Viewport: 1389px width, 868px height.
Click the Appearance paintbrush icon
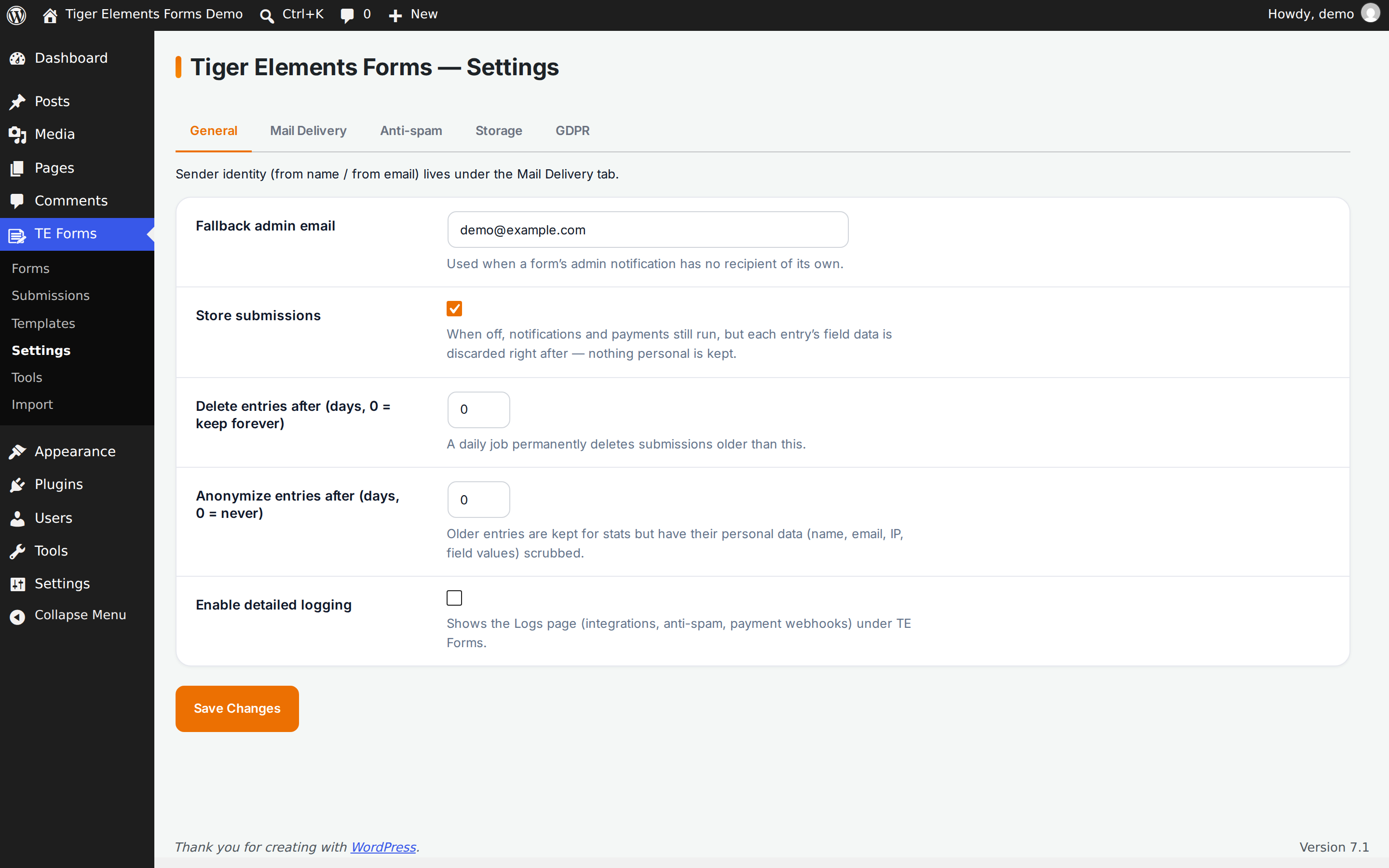18,452
